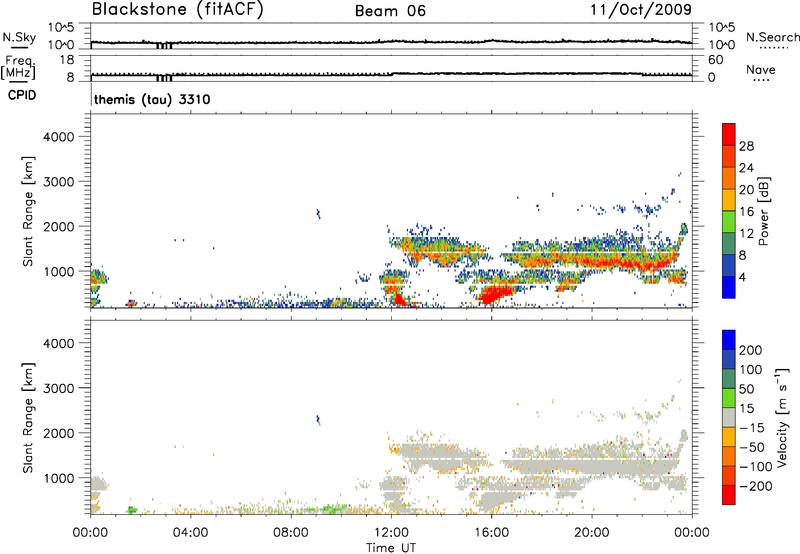
Task: Pick the gray segment of velocity colorbar
Action: pos(729,418)
